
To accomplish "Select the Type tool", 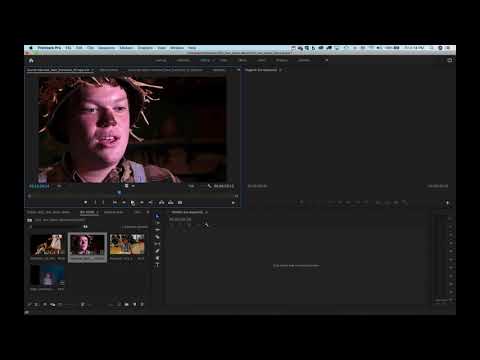I will [x=157, y=265].
